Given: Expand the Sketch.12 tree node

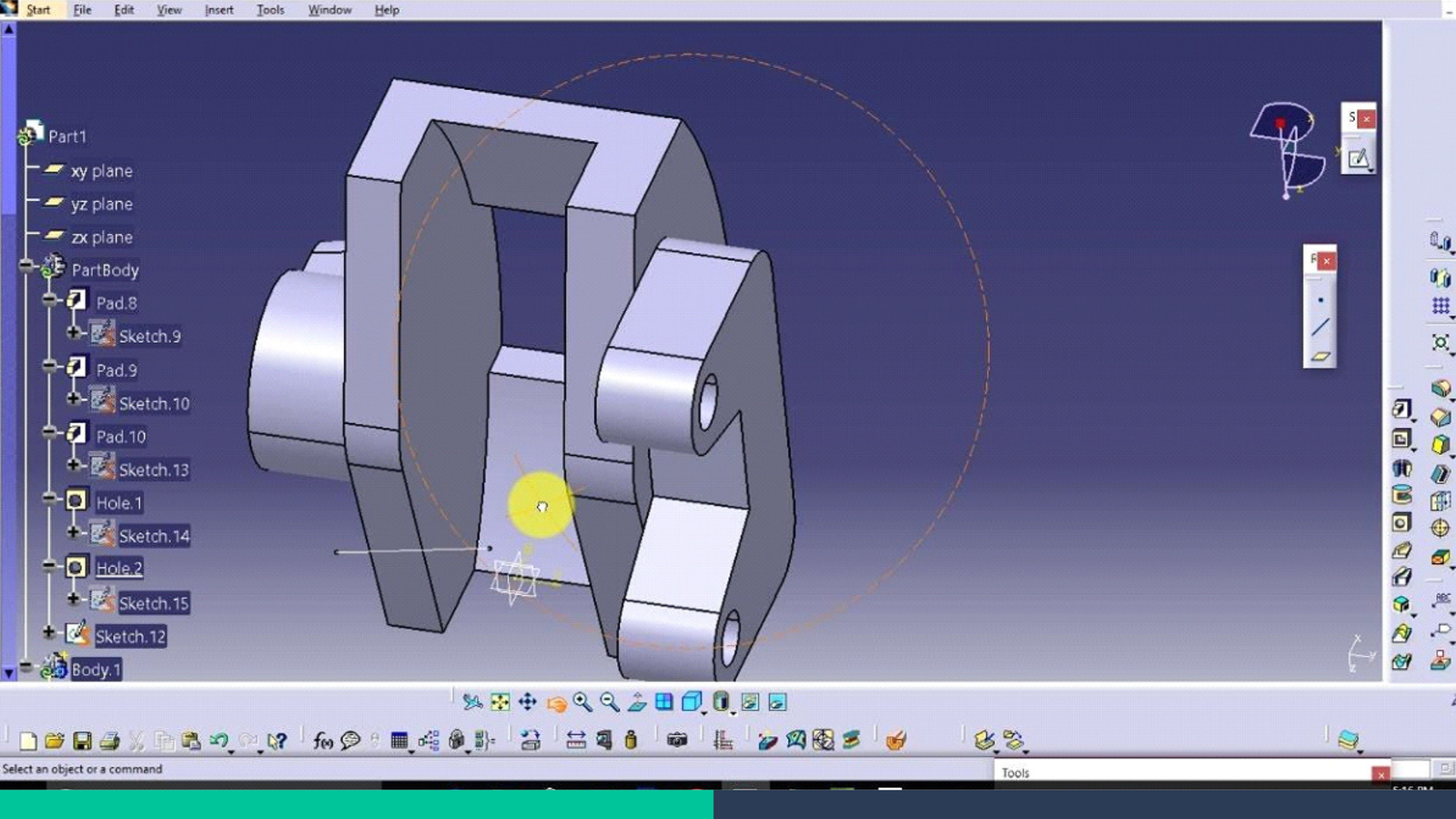Looking at the screenshot, I should pyautogui.click(x=49, y=632).
